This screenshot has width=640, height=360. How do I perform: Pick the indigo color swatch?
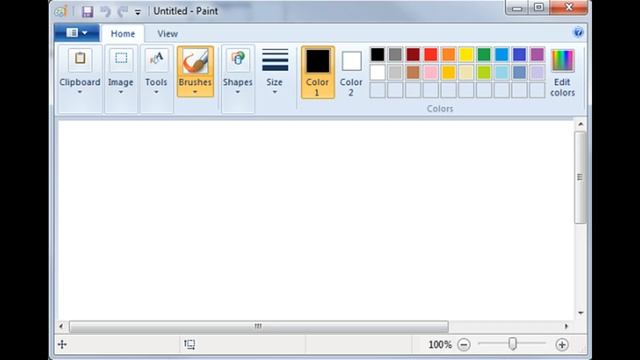coord(519,54)
